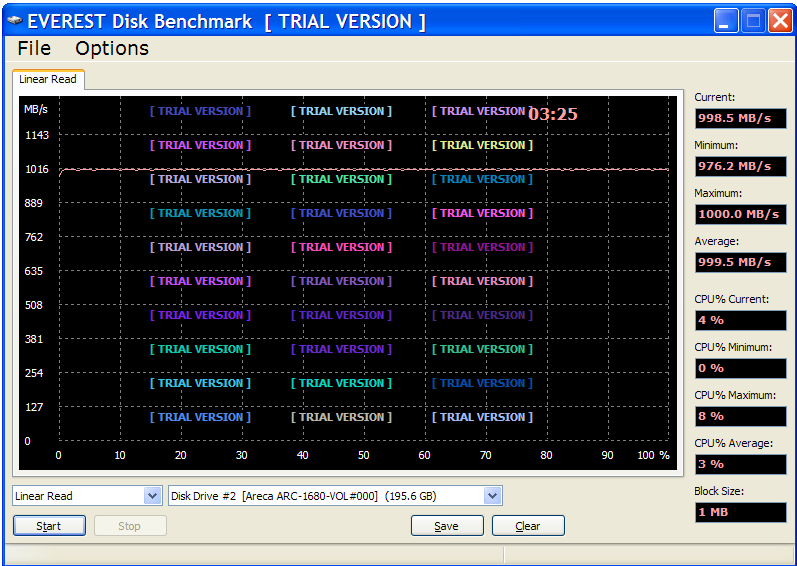Click the Start button

point(49,526)
